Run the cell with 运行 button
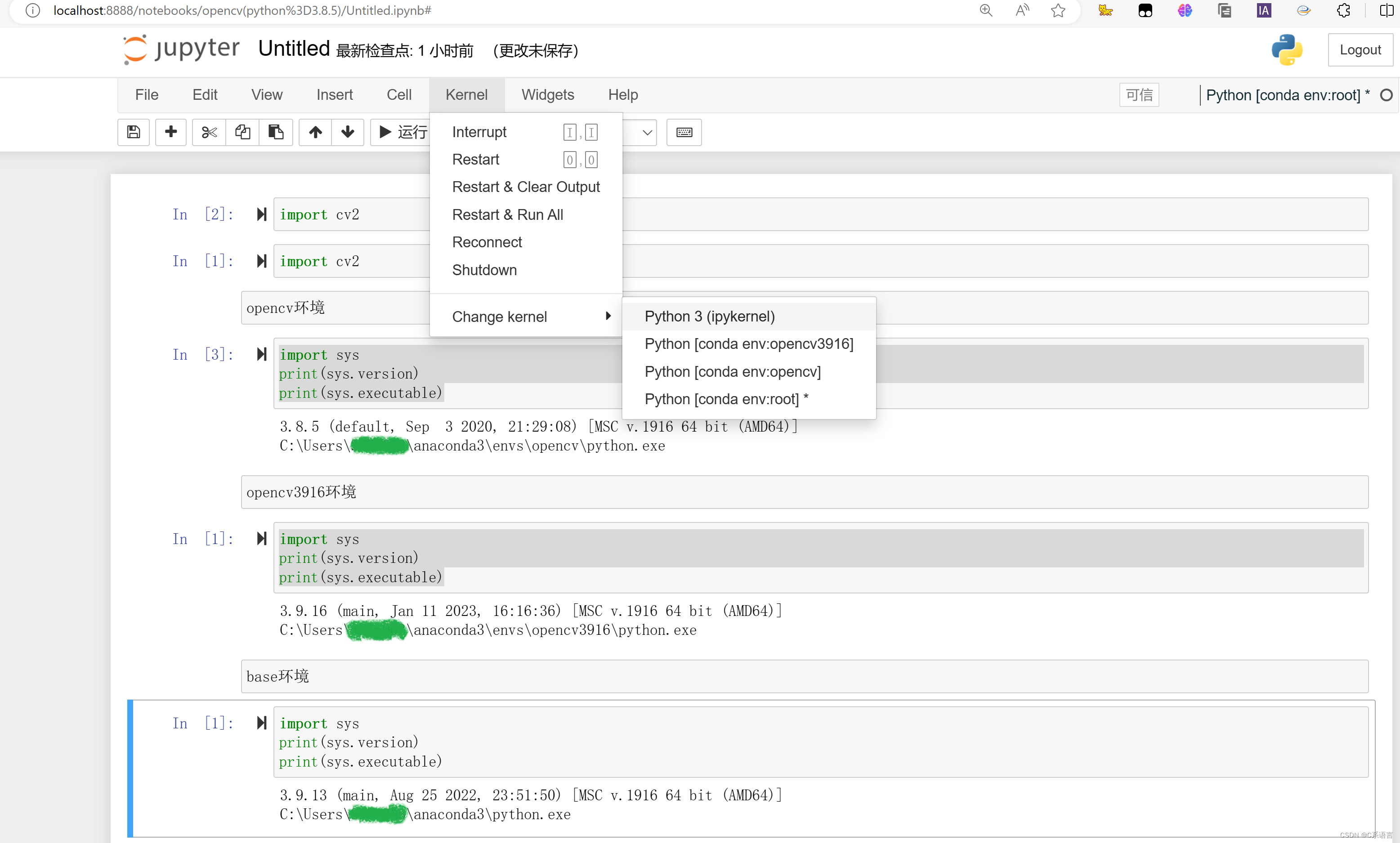This screenshot has width=1400, height=843. tap(402, 132)
